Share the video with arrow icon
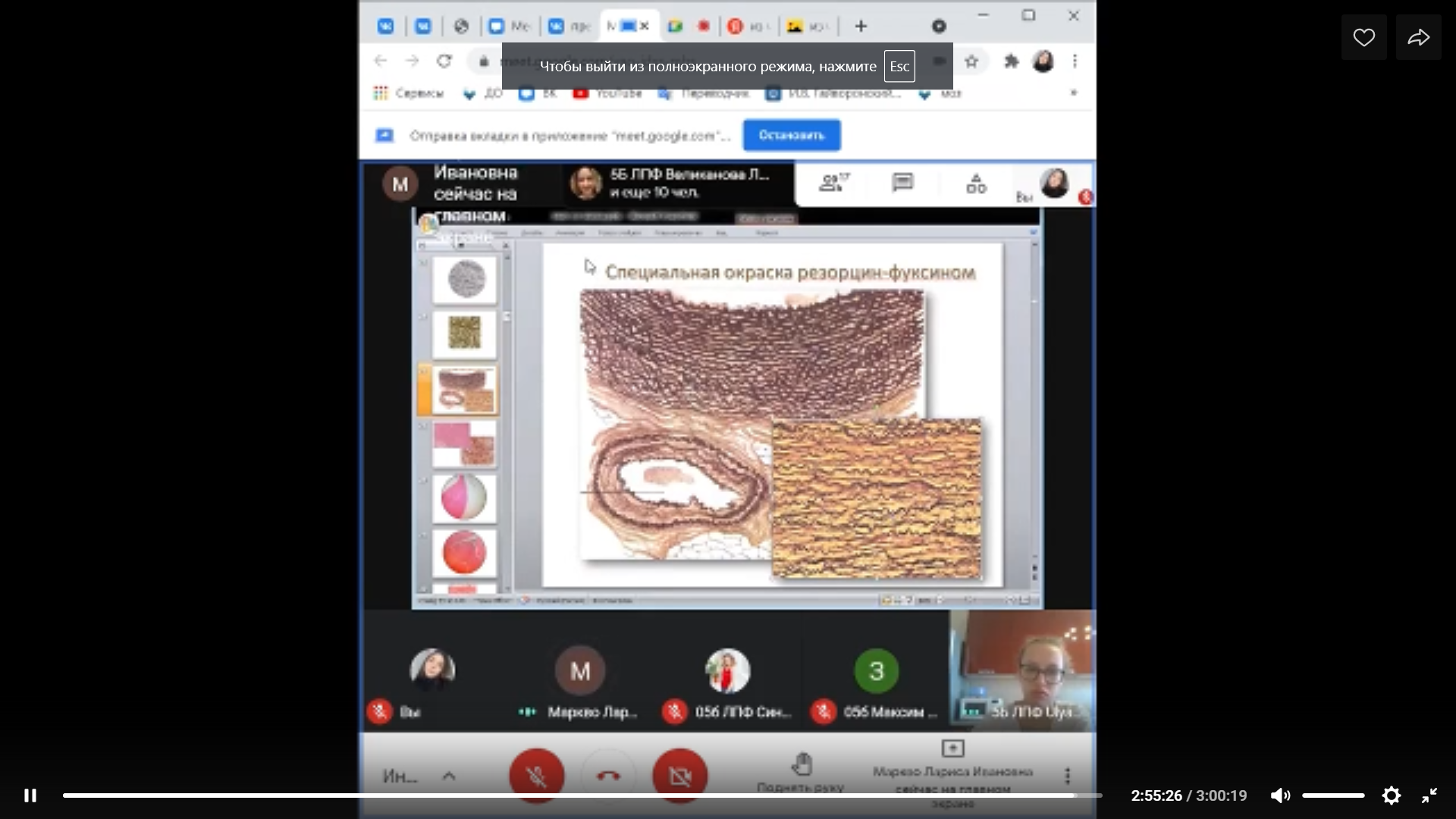1456x819 pixels. pyautogui.click(x=1418, y=37)
